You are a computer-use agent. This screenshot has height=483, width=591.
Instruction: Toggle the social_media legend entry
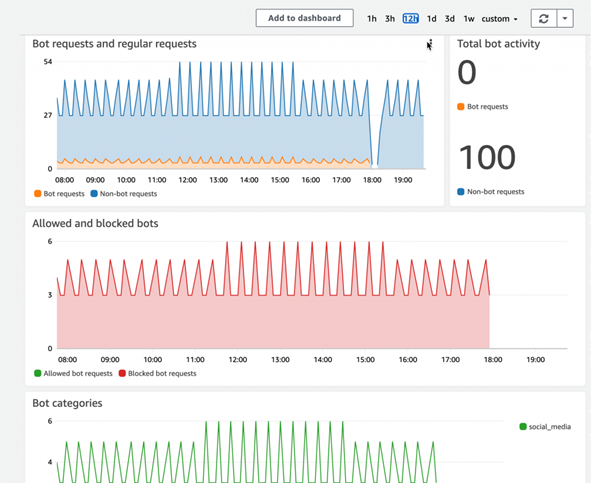point(545,427)
